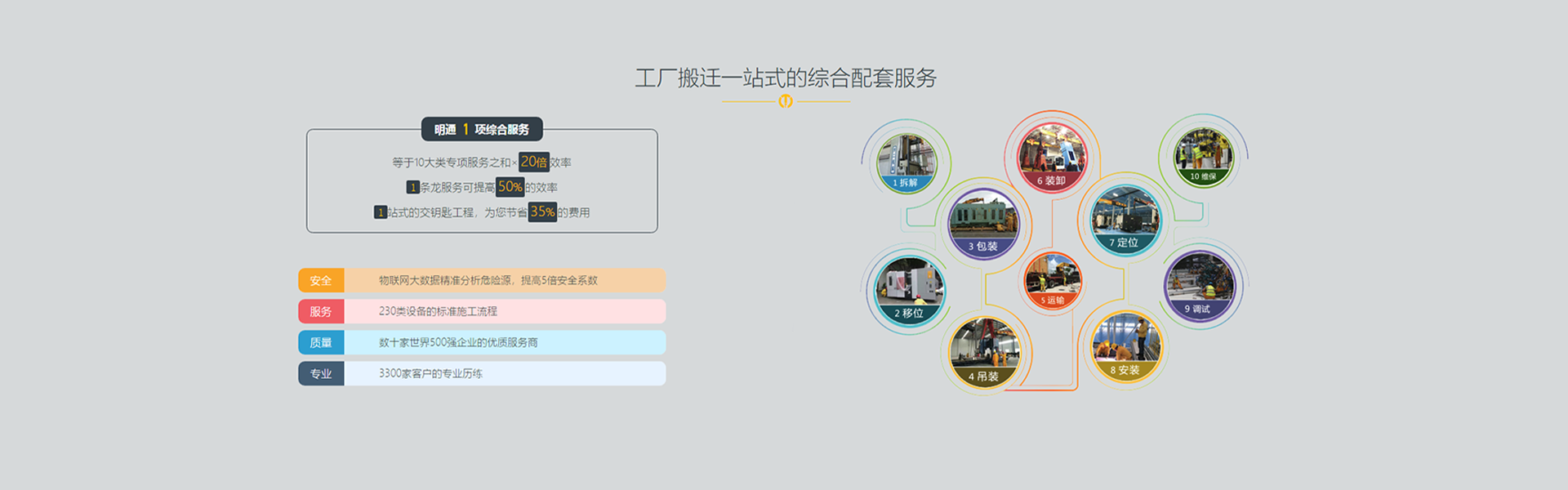
Task: Click the 10 维保 circle image
Action: pyautogui.click(x=1203, y=157)
